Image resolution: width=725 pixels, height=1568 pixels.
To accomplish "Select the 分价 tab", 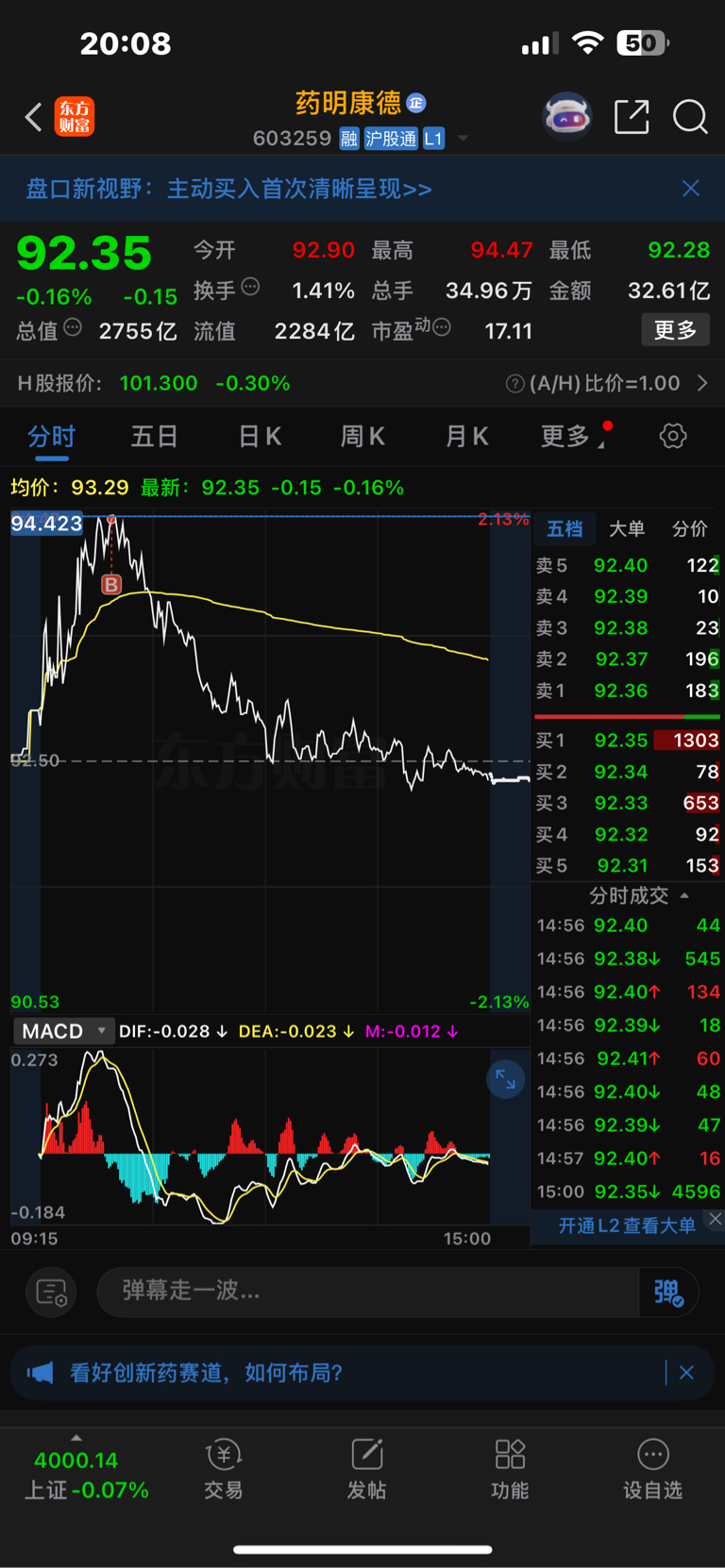I will [x=689, y=529].
